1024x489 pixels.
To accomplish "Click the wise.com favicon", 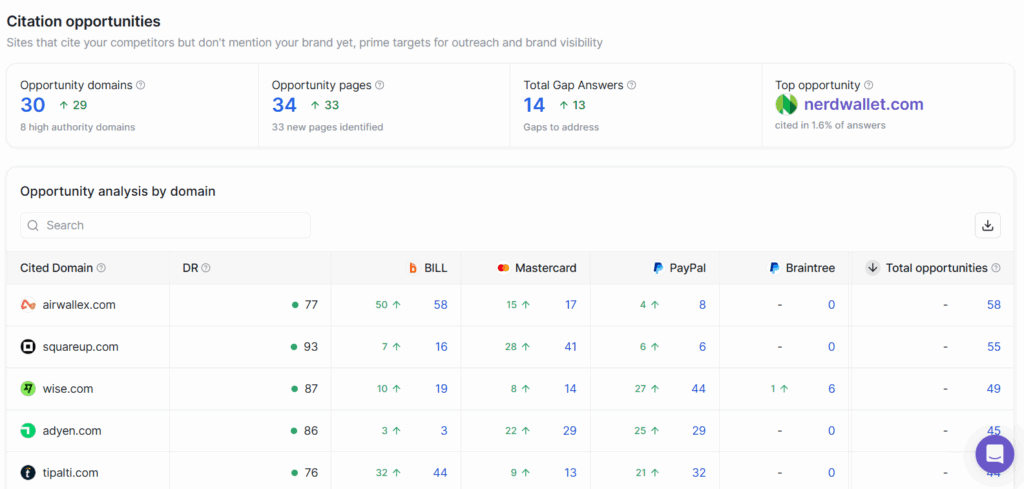I will [27, 388].
